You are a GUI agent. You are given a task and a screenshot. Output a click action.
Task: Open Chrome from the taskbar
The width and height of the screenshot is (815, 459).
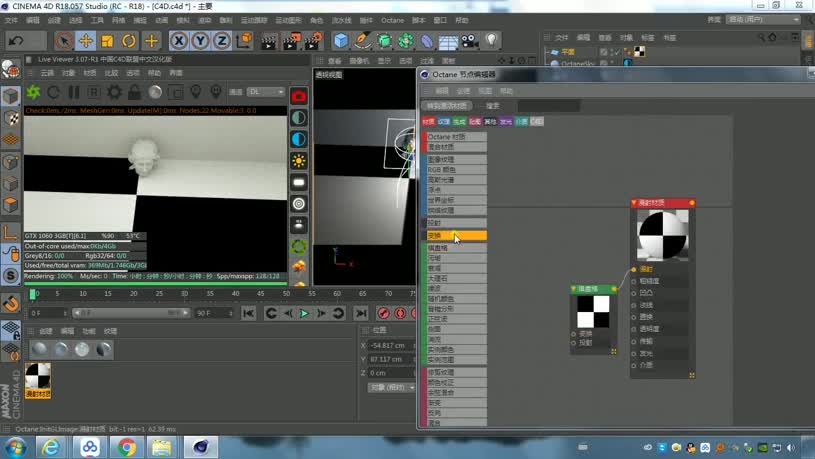point(127,447)
